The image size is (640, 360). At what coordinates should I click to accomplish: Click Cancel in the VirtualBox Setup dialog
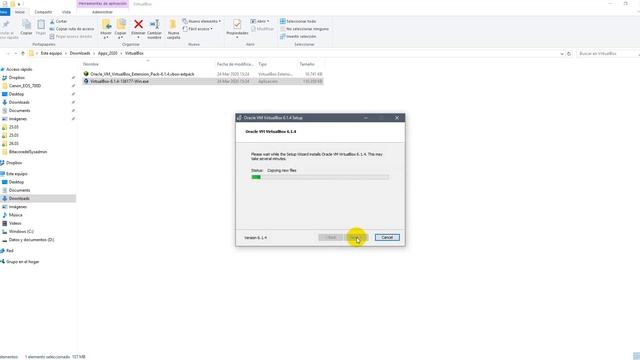coord(387,238)
